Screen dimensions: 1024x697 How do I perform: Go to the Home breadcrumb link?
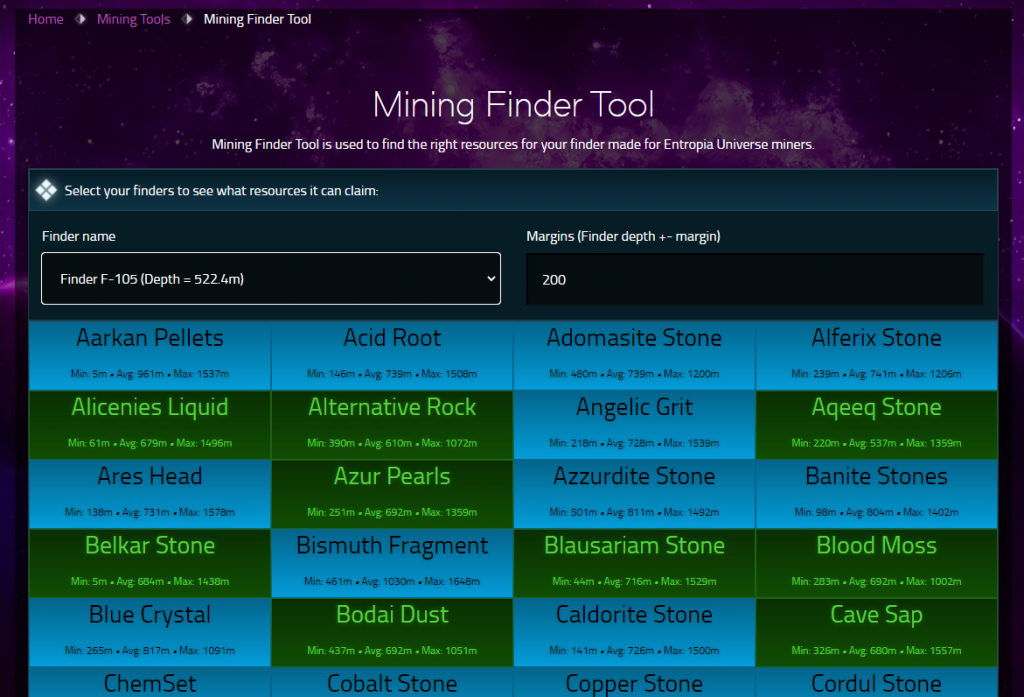click(x=46, y=19)
